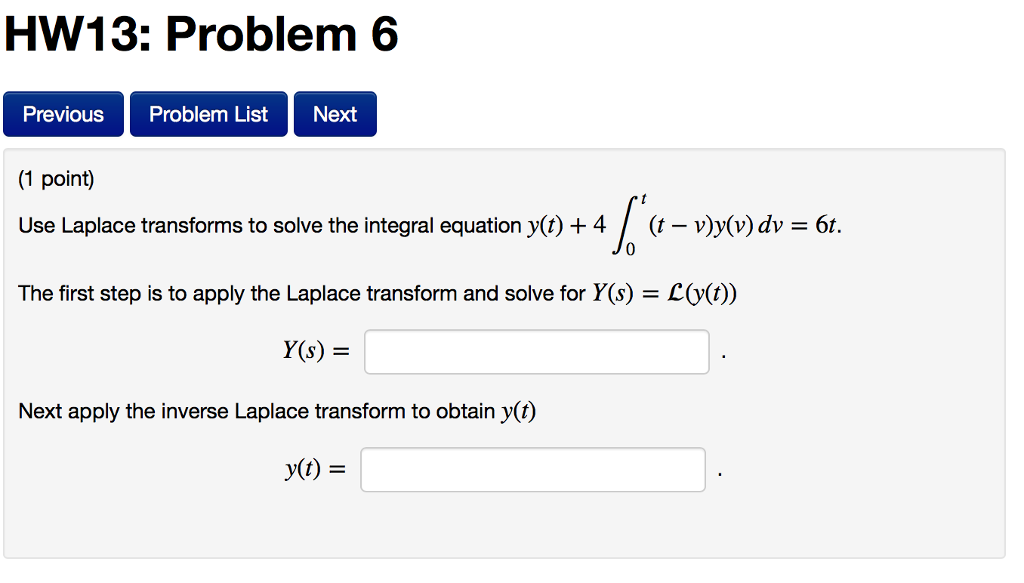The image size is (1024, 583).
Task: Click the y(t) = label beside second box
Action: click(x=315, y=469)
